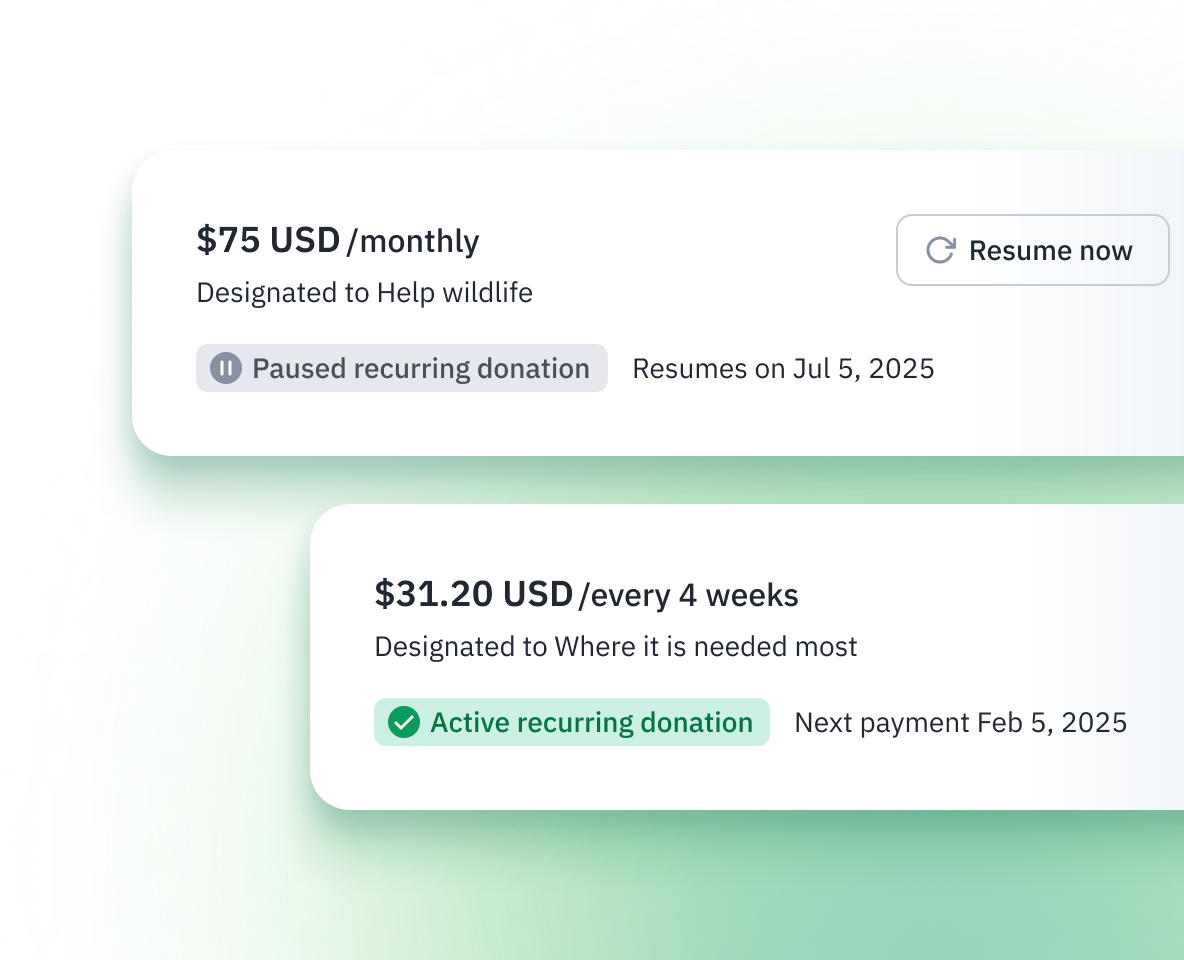This screenshot has width=1184, height=960.
Task: Click the Resume now button
Action: pyautogui.click(x=1032, y=250)
